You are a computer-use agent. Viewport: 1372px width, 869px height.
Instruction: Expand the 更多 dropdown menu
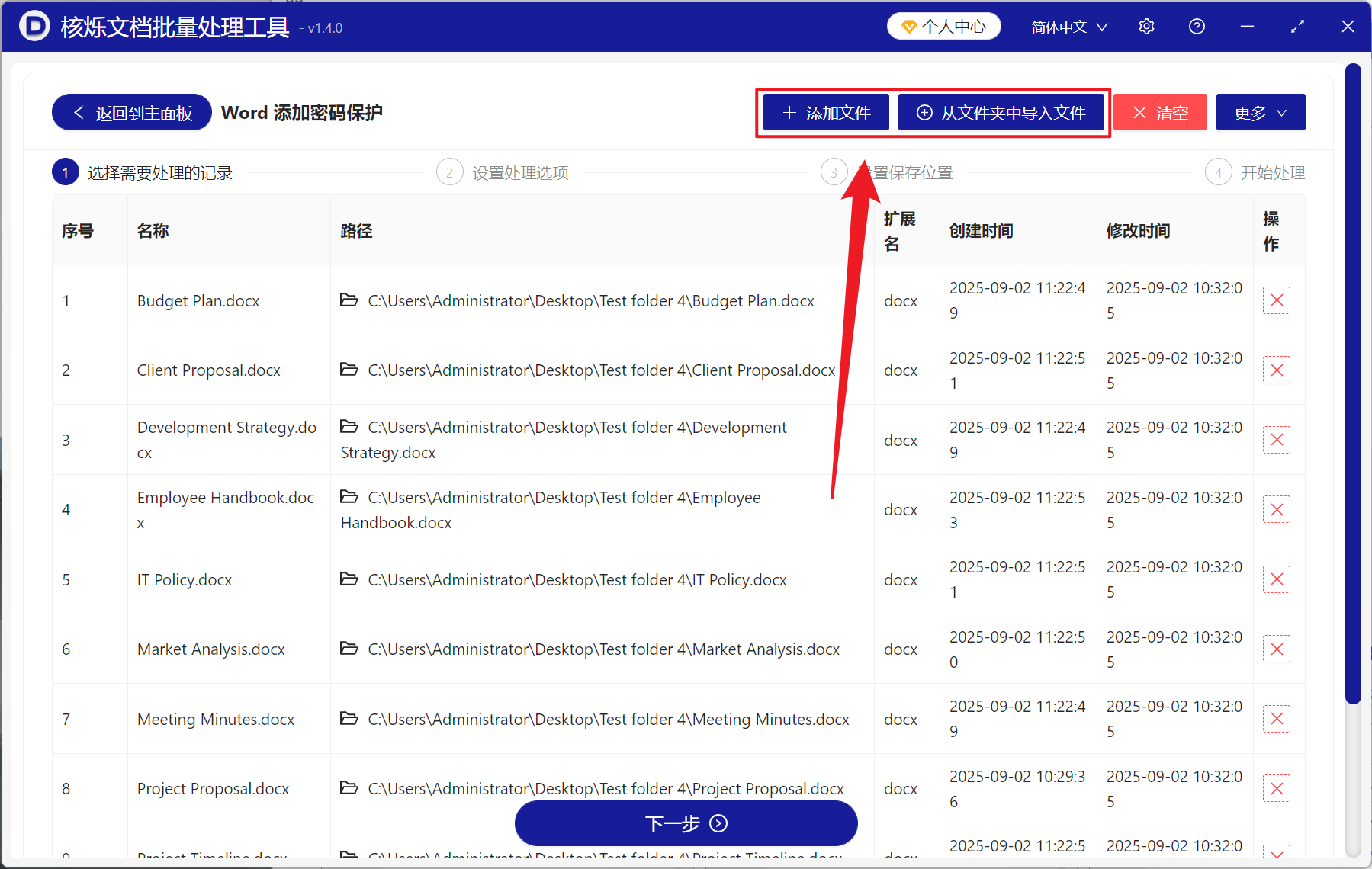(x=1259, y=112)
